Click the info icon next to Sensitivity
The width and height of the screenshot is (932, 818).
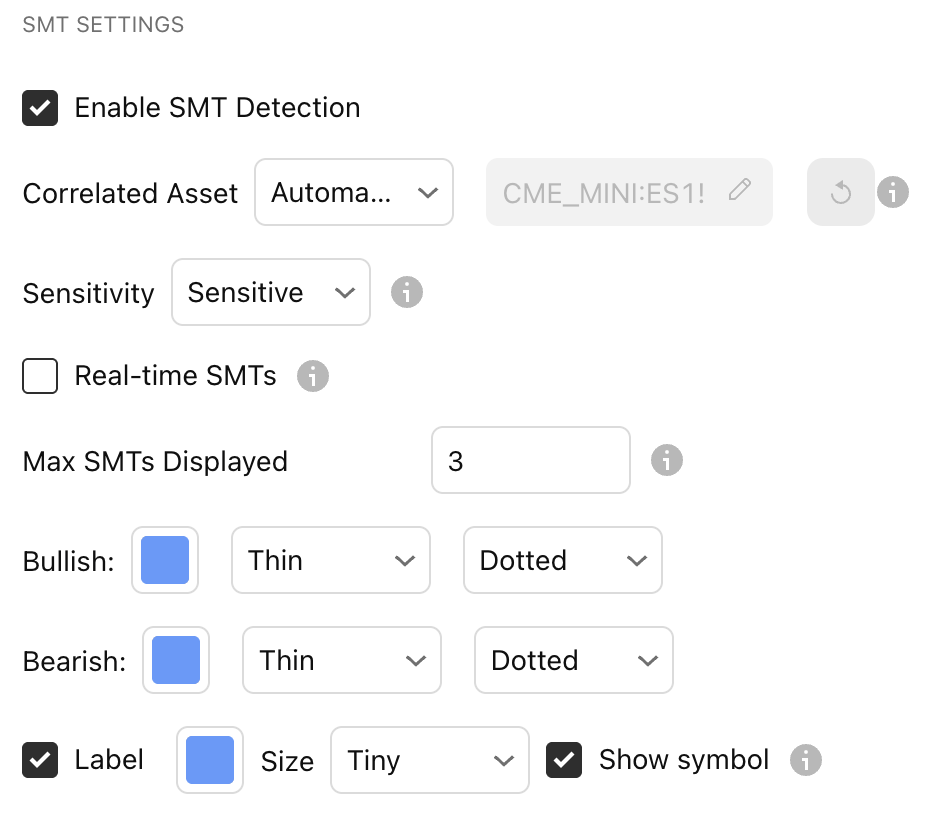click(x=406, y=292)
